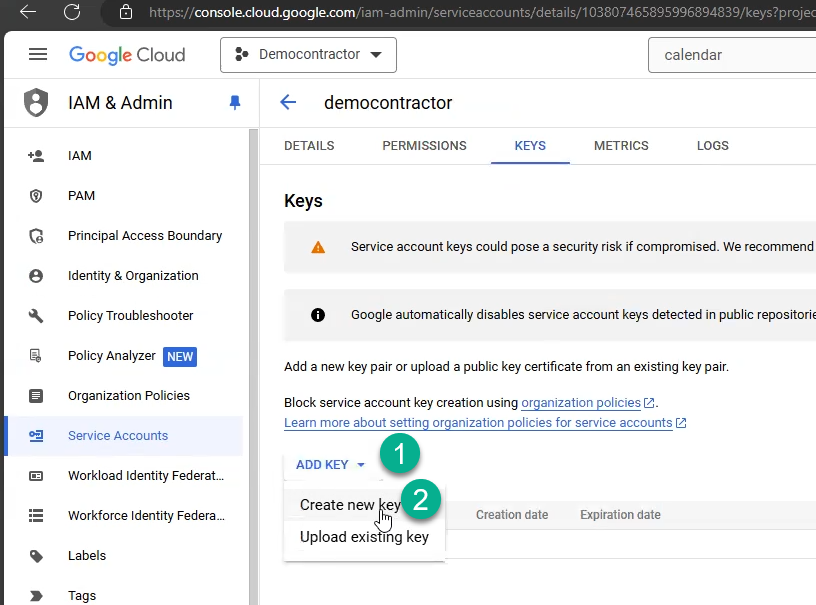Click the Workload Identity Federation icon

click(x=36, y=476)
